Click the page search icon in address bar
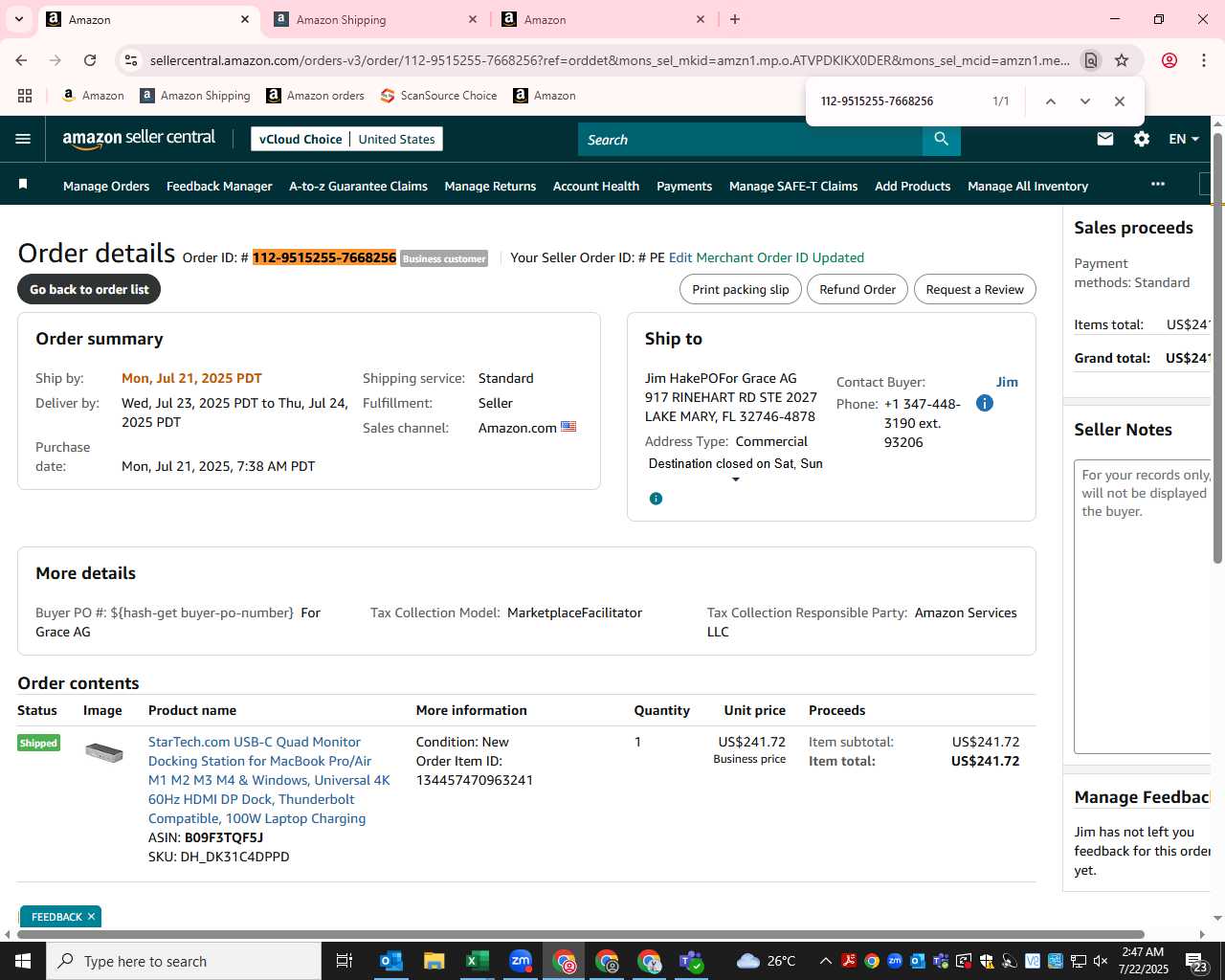This screenshot has width=1225, height=980. 1090,60
